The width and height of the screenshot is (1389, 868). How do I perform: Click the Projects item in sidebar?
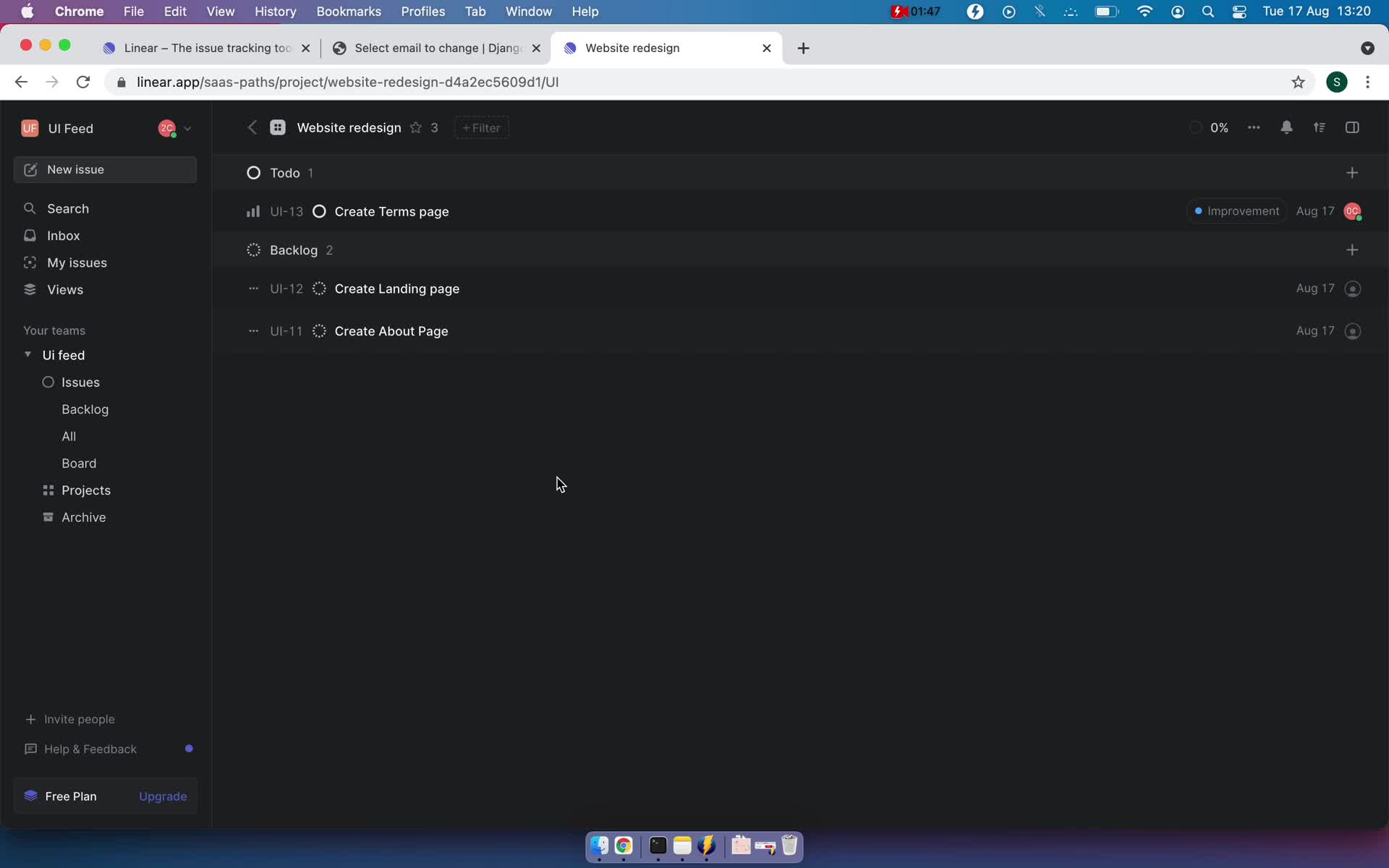86,490
